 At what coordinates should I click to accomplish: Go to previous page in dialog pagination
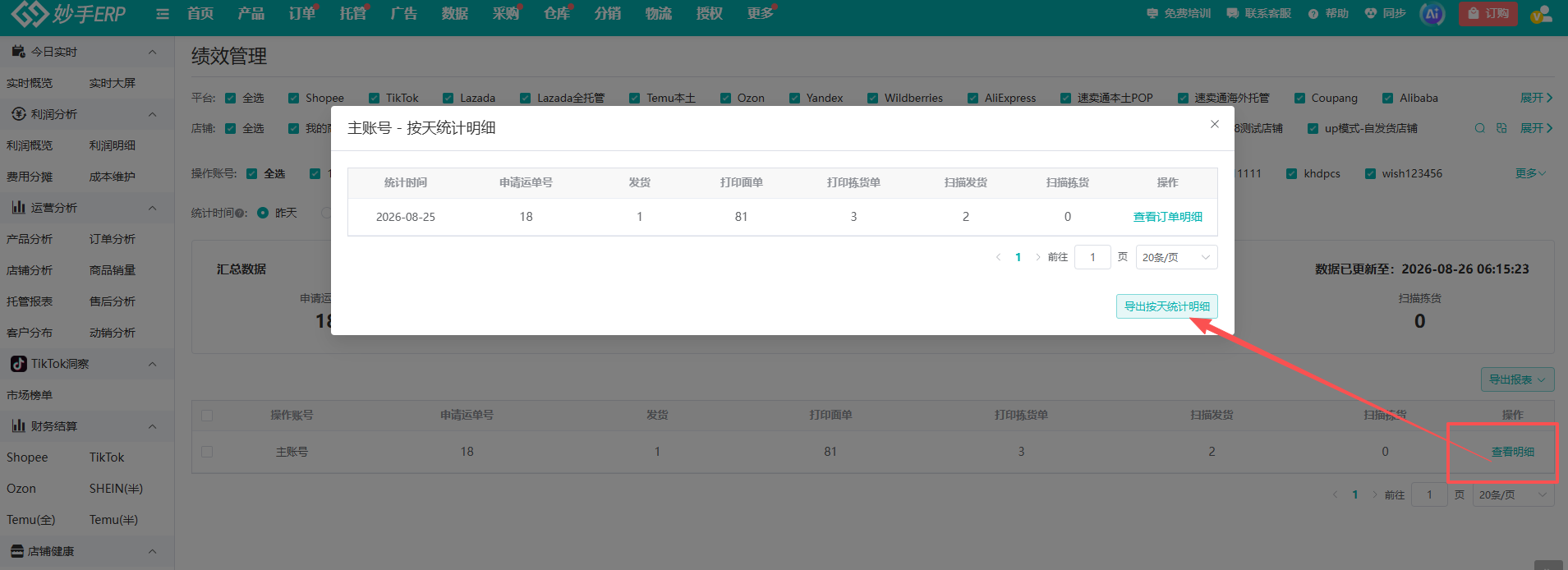click(x=998, y=257)
